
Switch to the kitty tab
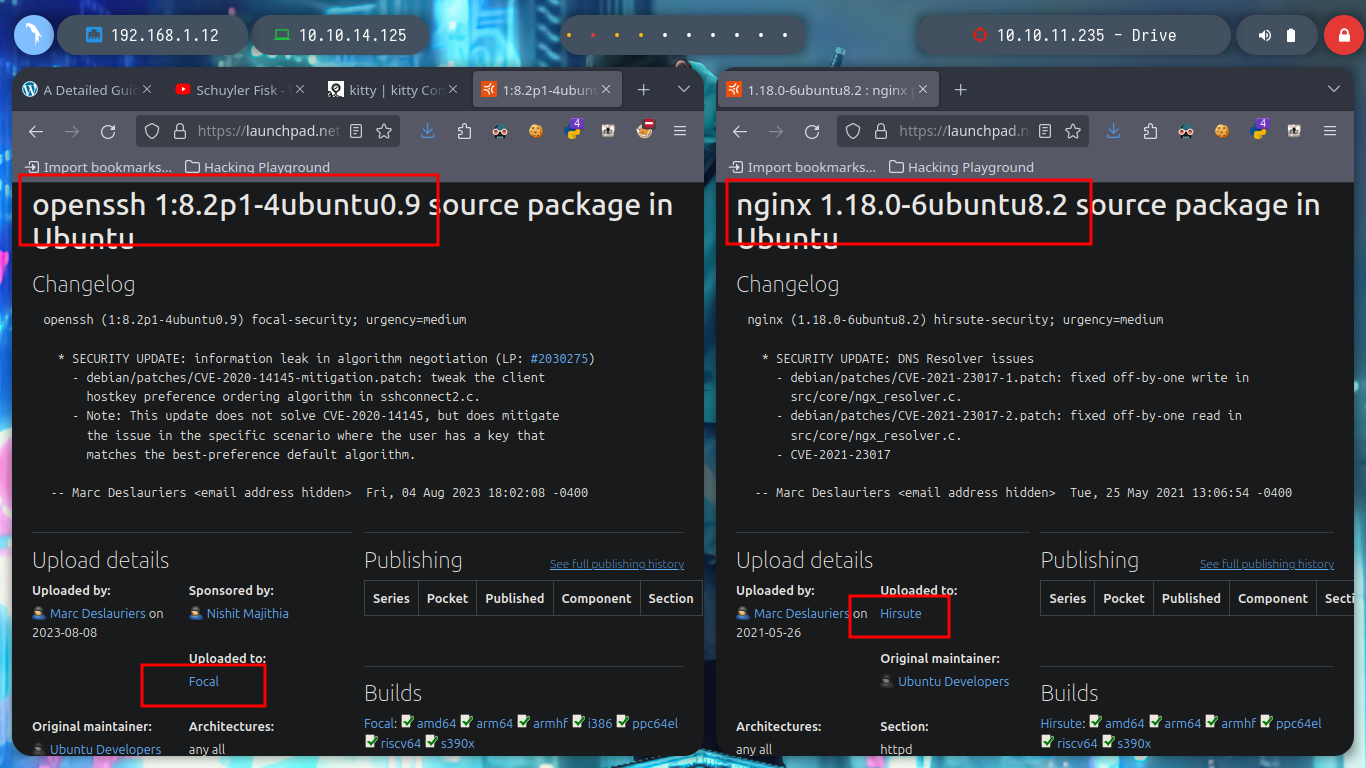pos(392,90)
